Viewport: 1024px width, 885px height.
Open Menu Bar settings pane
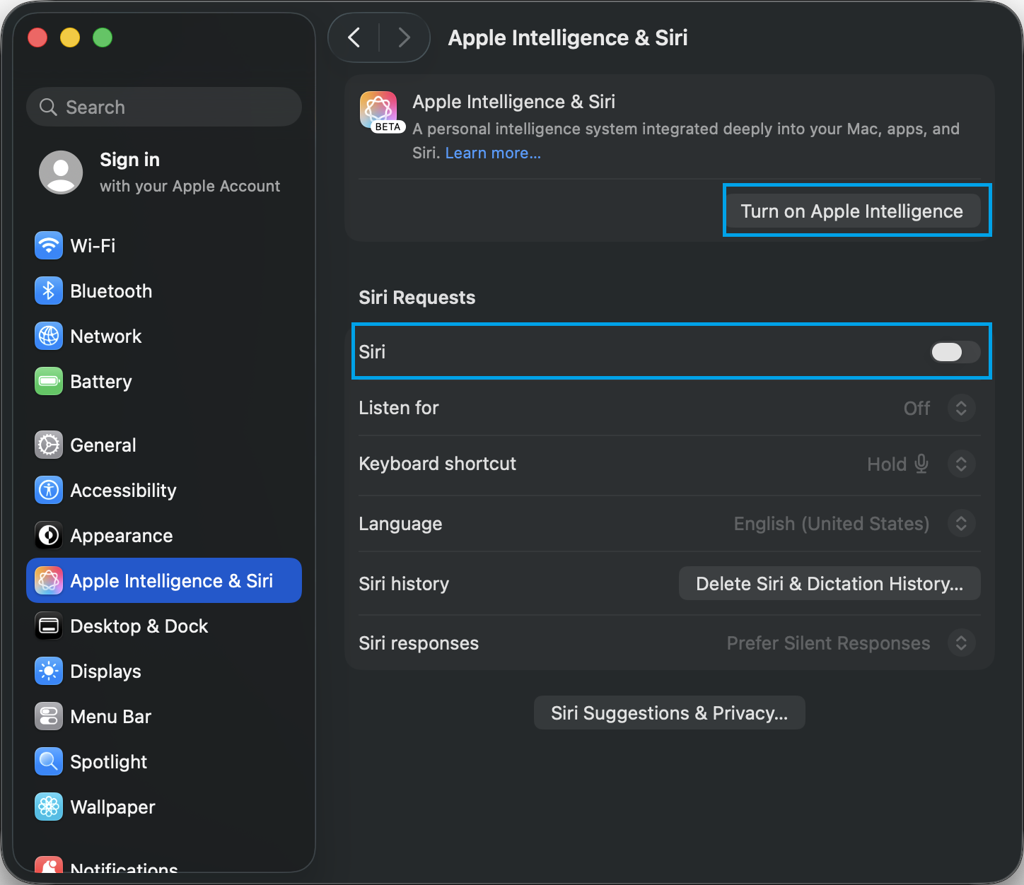[164, 716]
